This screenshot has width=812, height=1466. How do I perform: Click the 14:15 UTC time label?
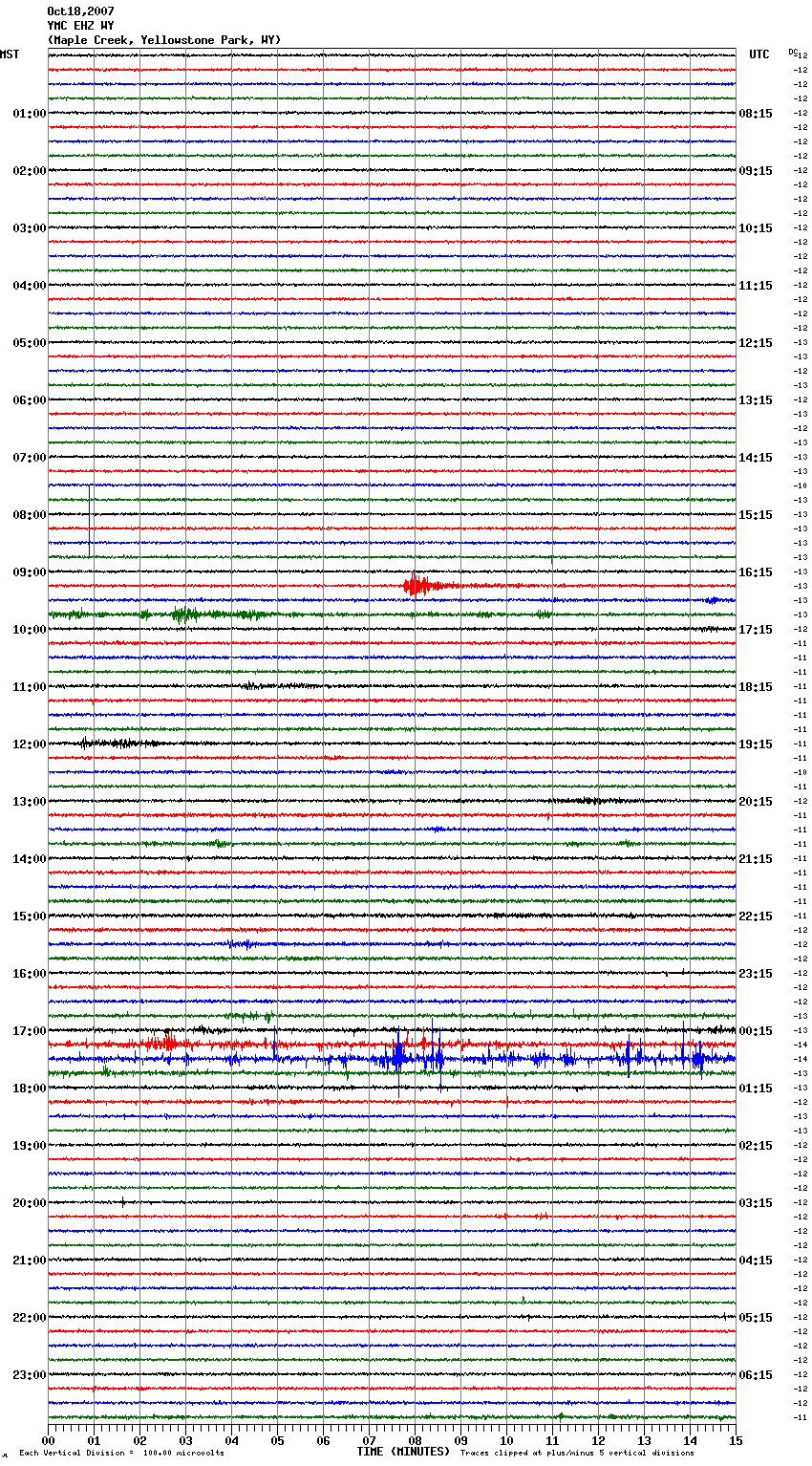pos(756,458)
